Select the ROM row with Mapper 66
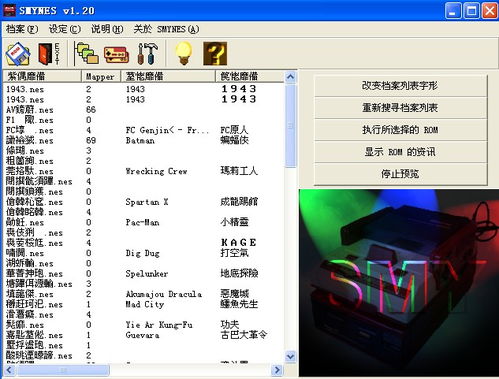The image size is (499, 379). [143, 110]
